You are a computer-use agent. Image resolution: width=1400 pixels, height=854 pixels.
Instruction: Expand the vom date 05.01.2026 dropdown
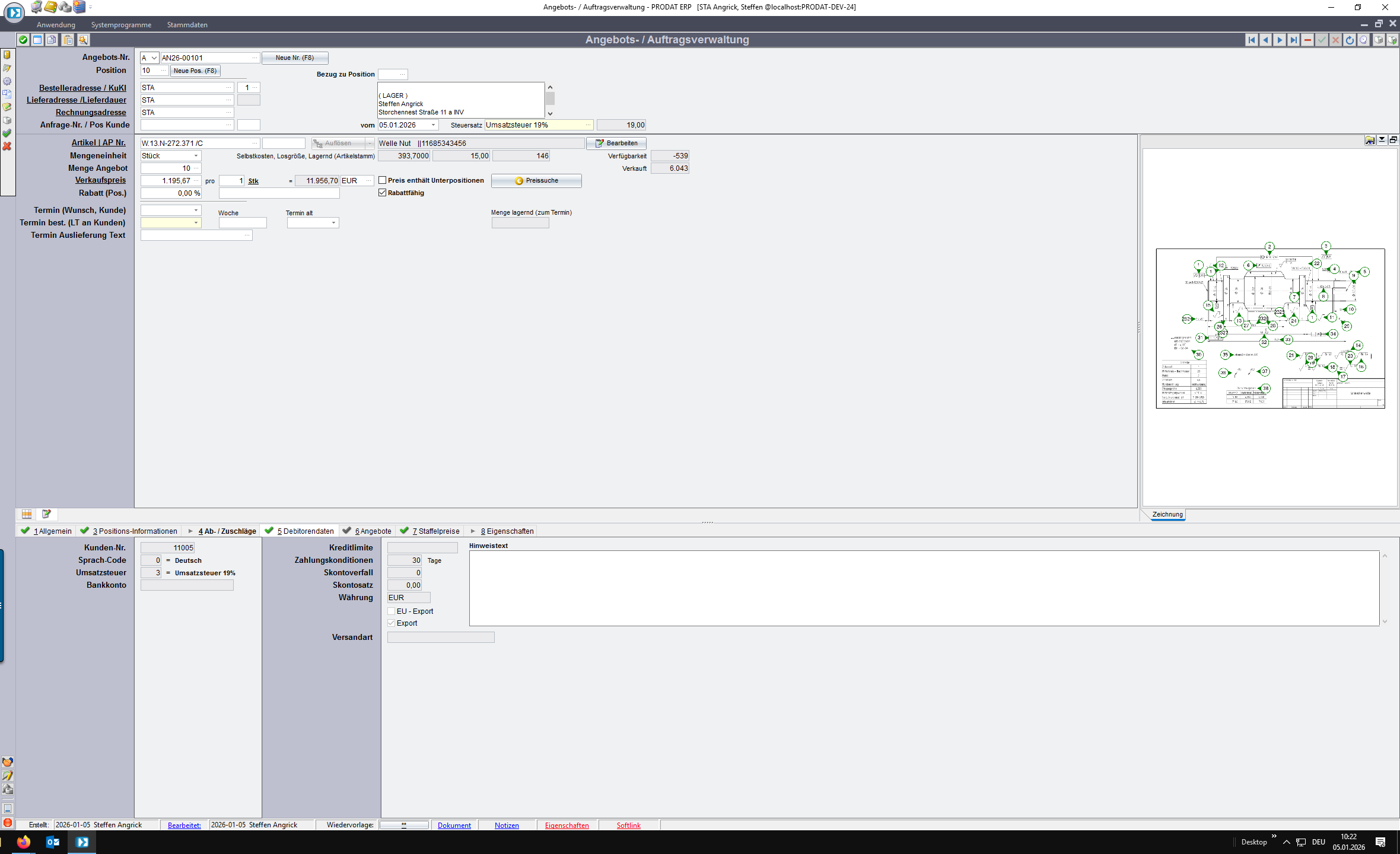(433, 125)
